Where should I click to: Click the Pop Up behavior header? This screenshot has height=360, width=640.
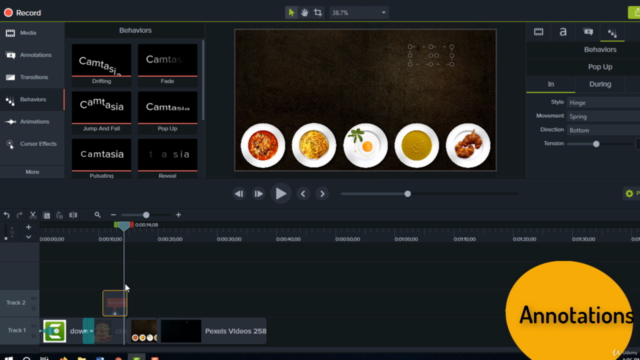pos(600,67)
